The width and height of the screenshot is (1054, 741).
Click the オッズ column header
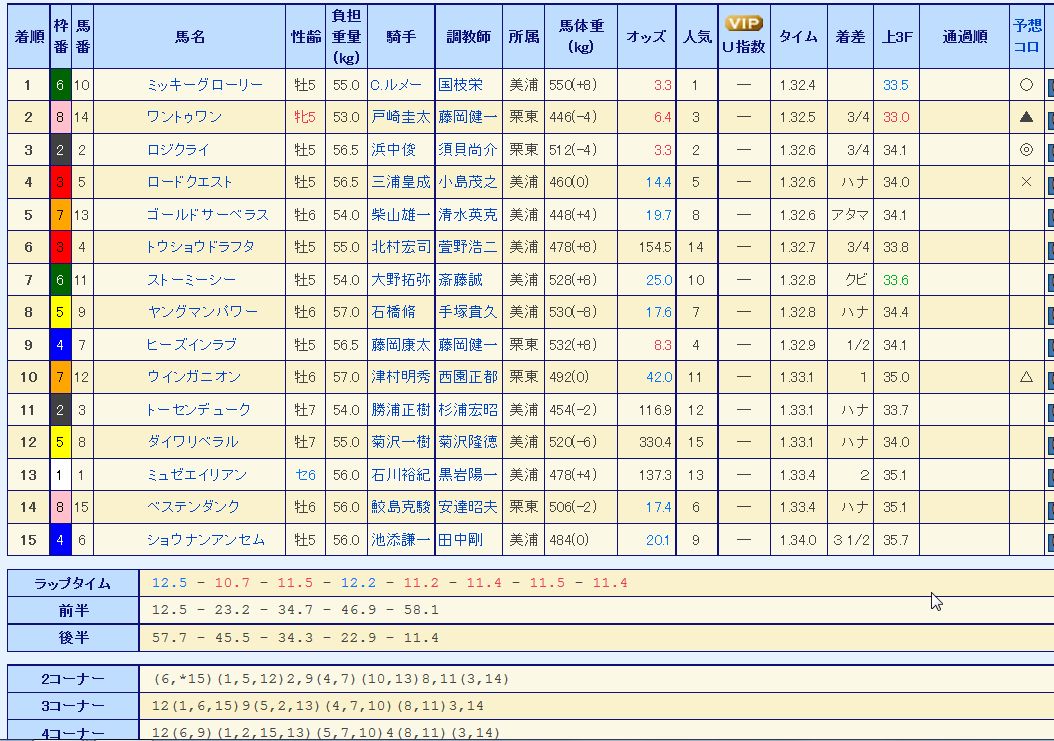646,36
